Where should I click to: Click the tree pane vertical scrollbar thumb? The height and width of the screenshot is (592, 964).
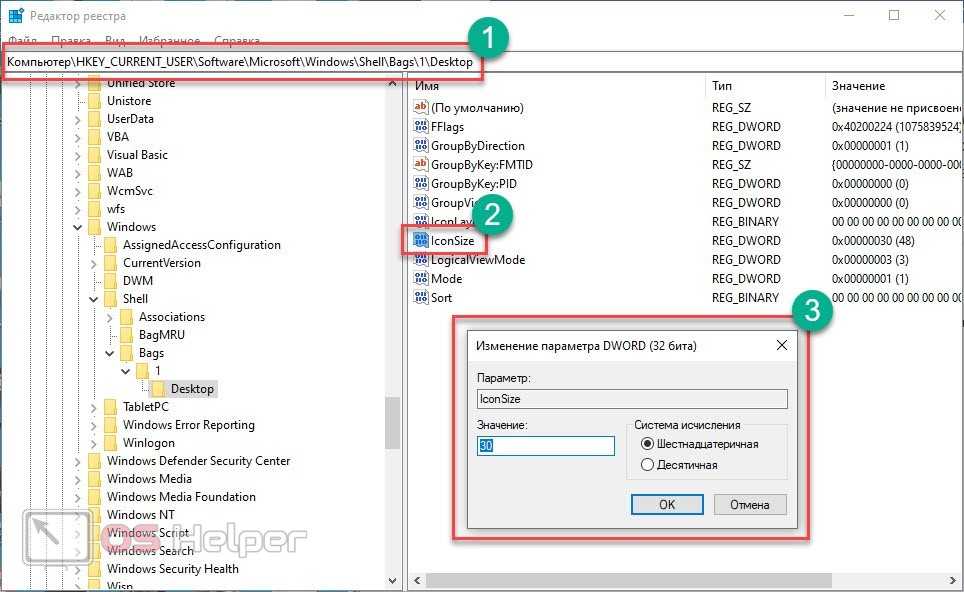[x=392, y=423]
